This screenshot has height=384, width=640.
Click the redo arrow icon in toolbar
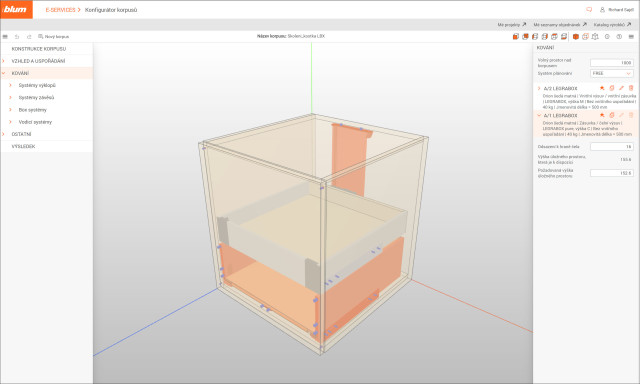[29, 37]
